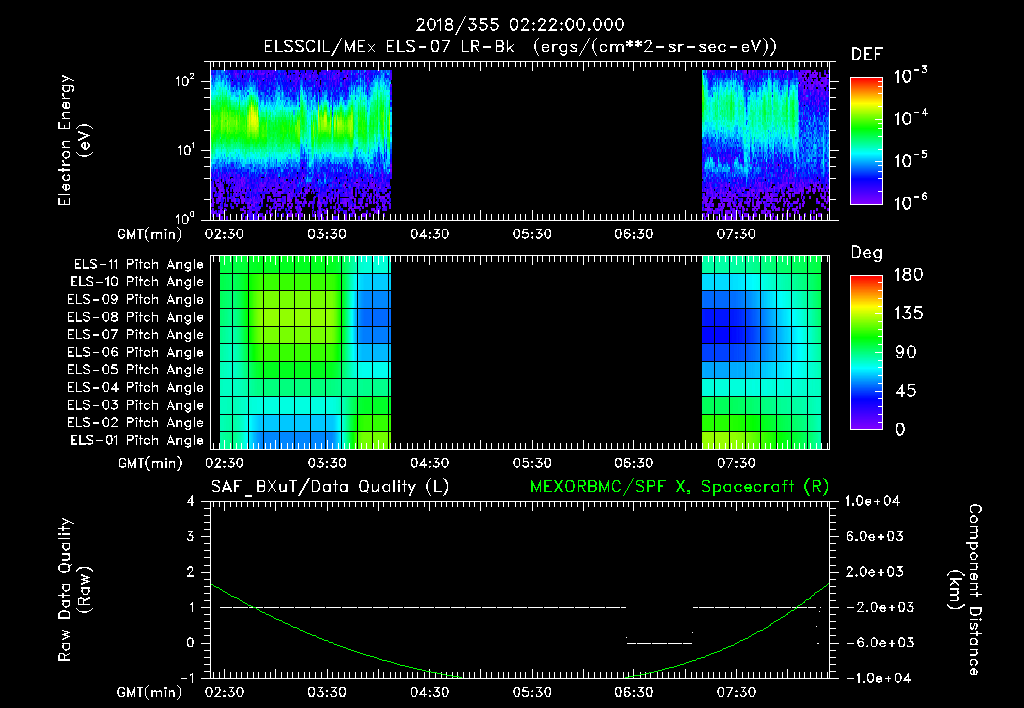Click the 180 tick on Deg scale

[x=908, y=275]
